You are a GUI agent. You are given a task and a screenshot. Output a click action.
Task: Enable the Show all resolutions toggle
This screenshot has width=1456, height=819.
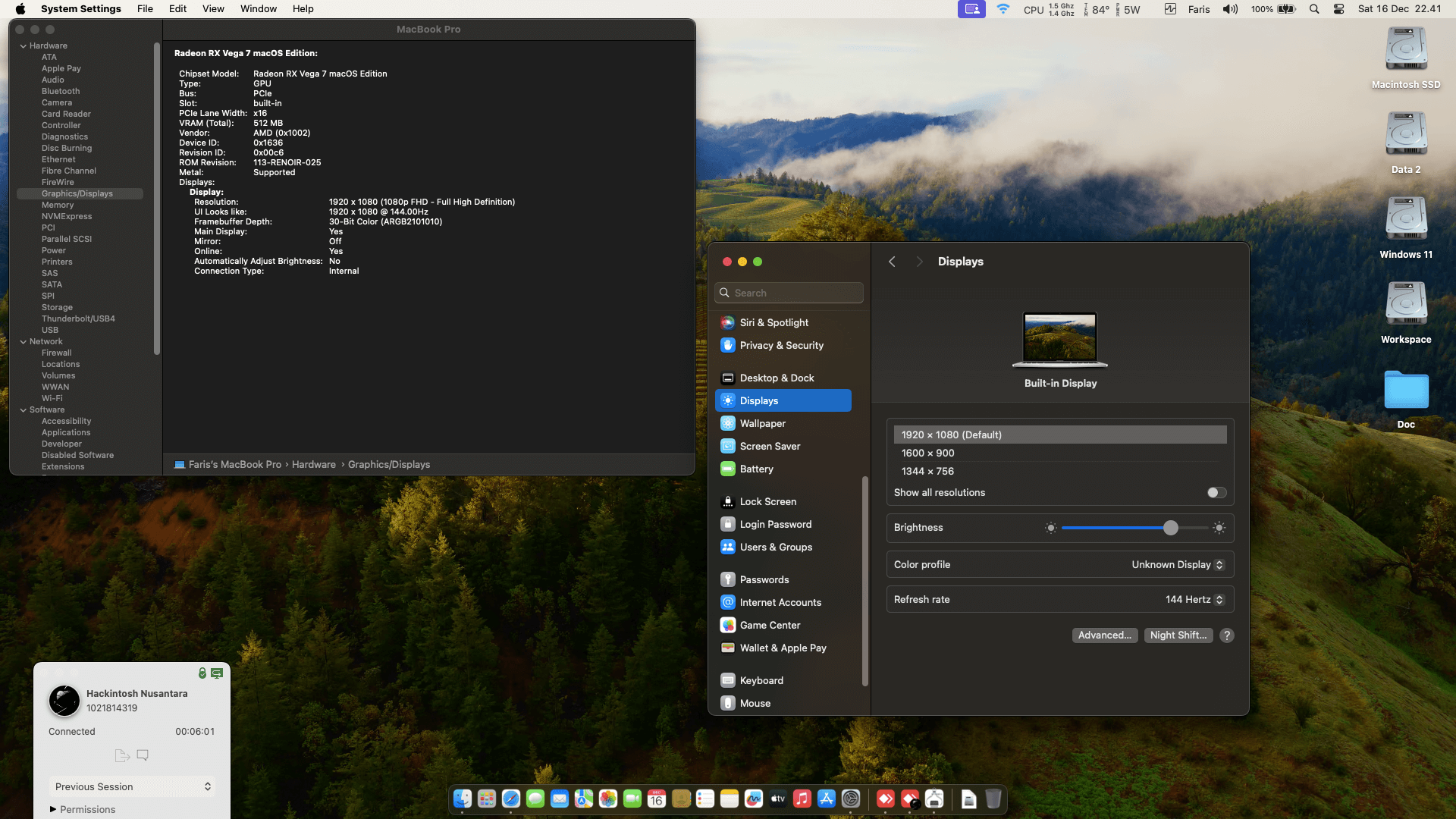[x=1216, y=492]
